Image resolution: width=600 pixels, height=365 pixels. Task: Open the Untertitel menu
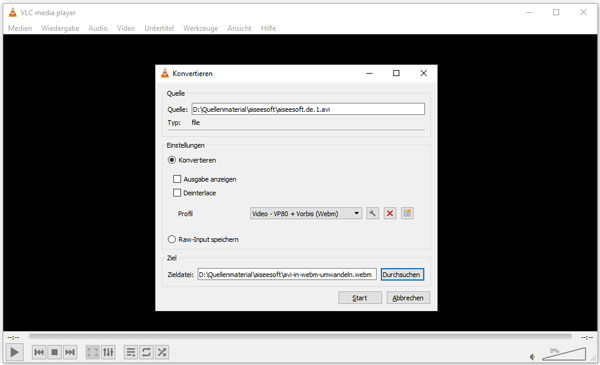(159, 28)
